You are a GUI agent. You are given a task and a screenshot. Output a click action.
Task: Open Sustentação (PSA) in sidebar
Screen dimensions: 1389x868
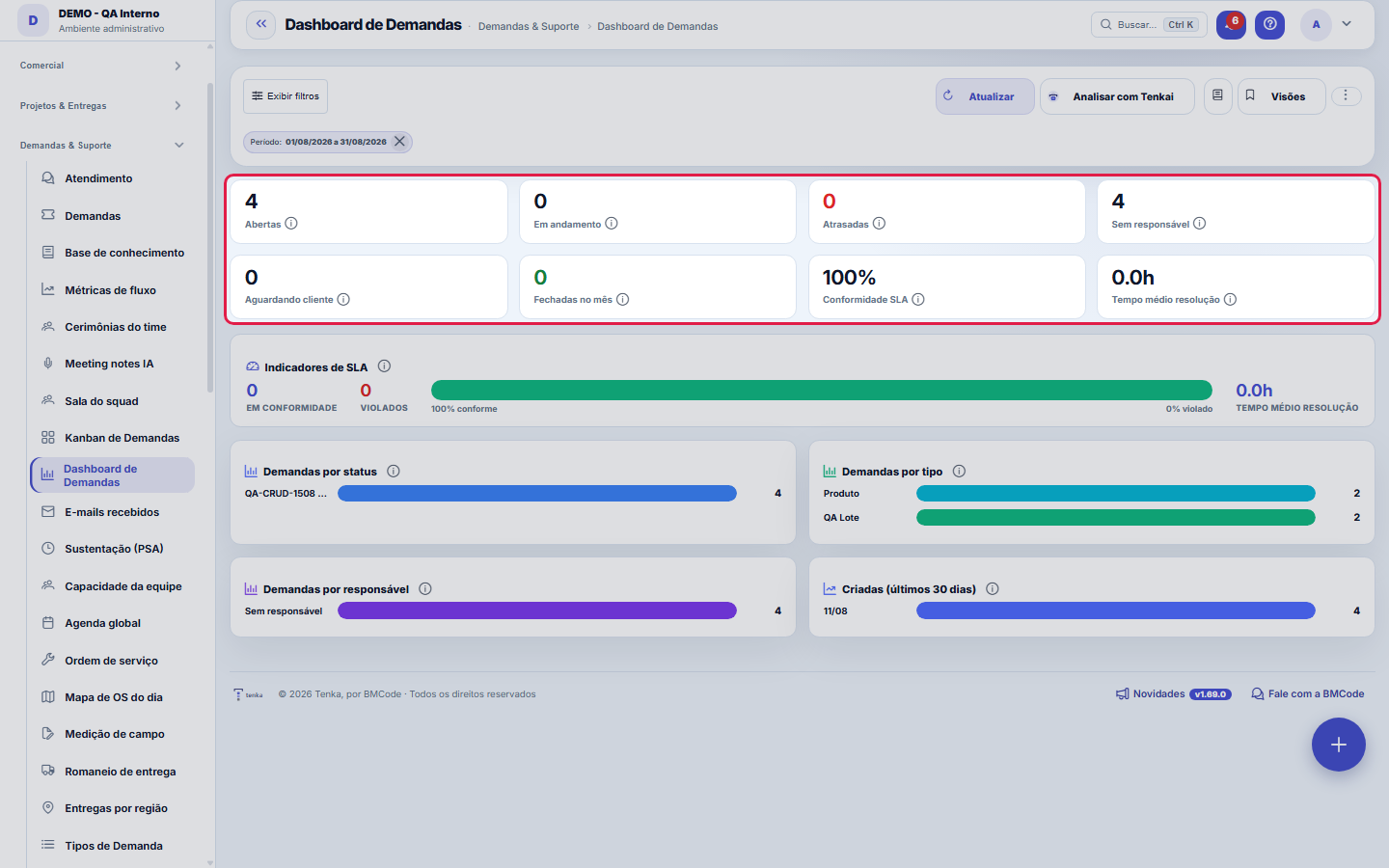pos(113,549)
